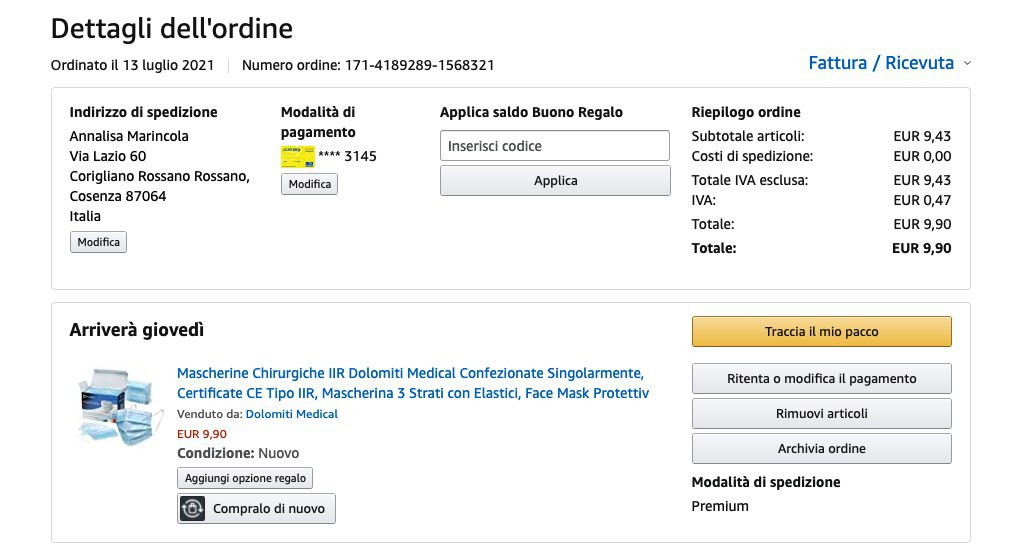1018x544 pixels.
Task: Click Traccia il mio pacco
Action: (821, 332)
